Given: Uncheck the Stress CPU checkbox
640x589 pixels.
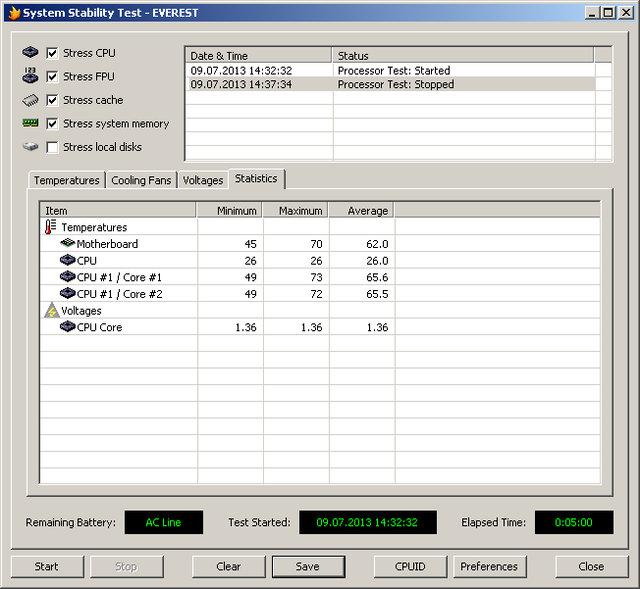Looking at the screenshot, I should [x=52, y=53].
